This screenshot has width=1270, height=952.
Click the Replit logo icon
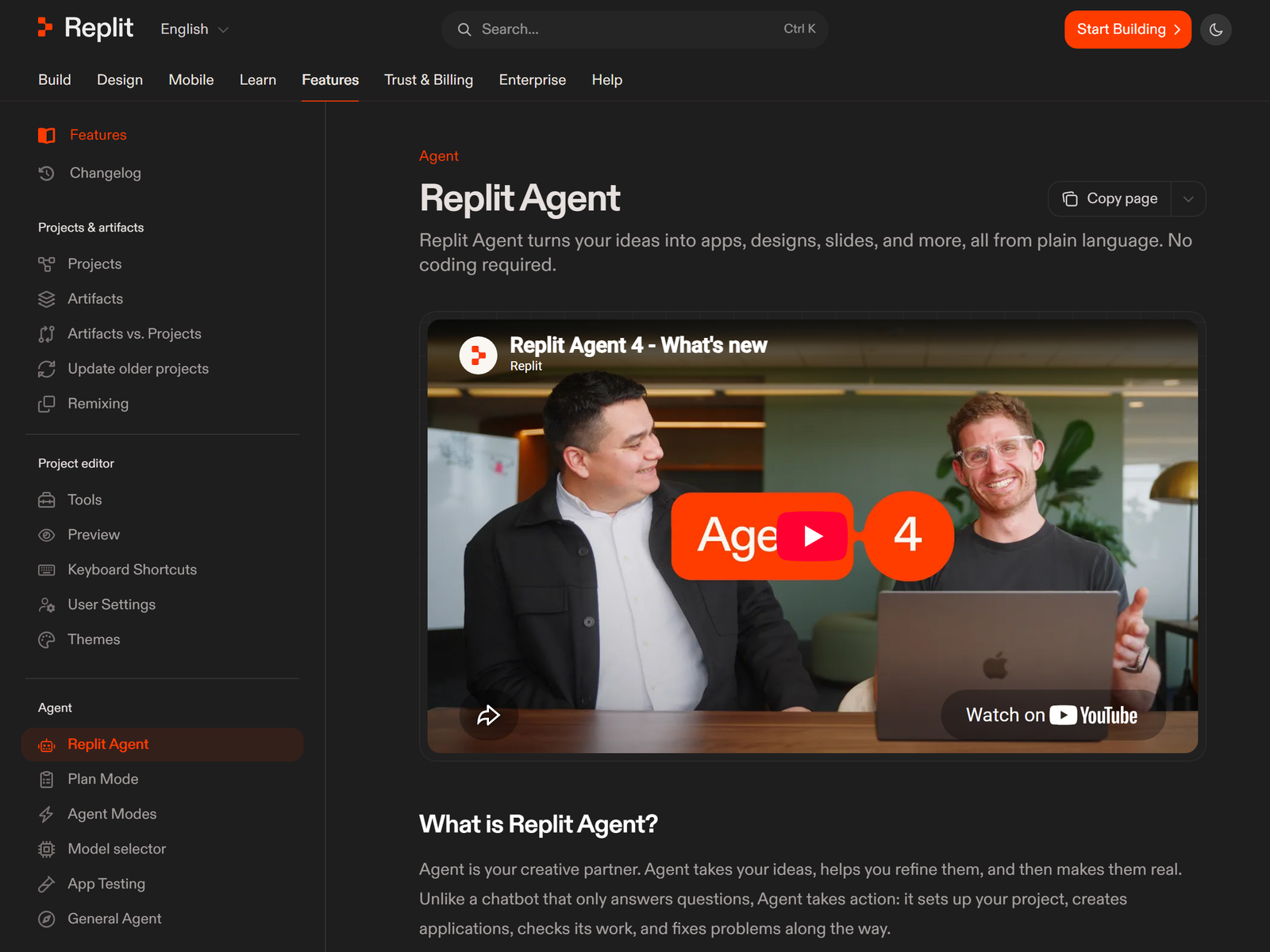tap(45, 28)
